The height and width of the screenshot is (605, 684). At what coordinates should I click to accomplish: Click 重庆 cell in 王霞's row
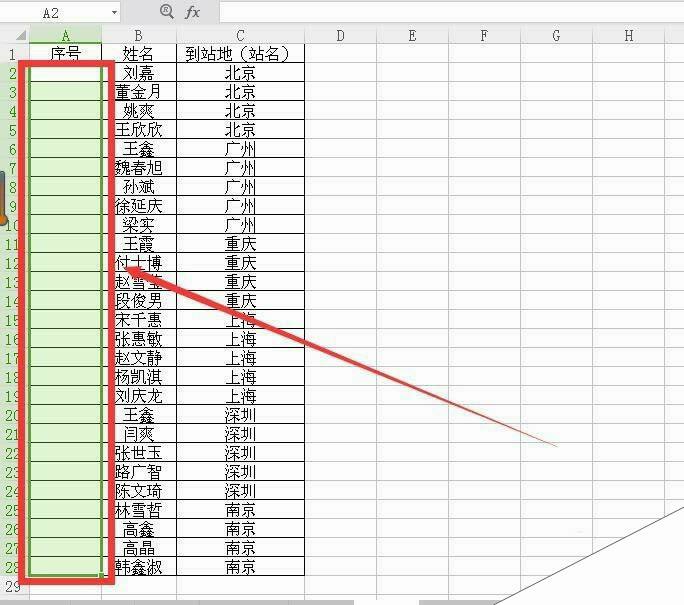[x=240, y=243]
